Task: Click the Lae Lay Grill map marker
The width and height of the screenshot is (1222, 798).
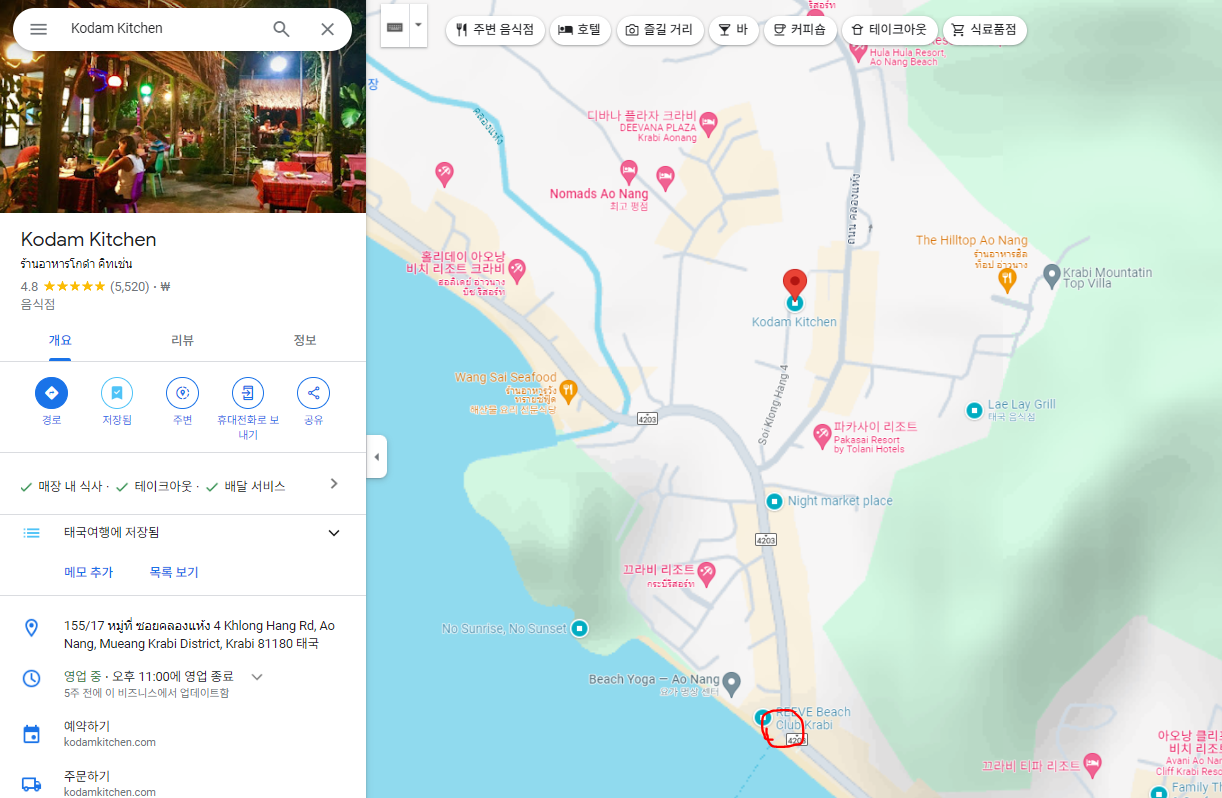Action: 974,410
